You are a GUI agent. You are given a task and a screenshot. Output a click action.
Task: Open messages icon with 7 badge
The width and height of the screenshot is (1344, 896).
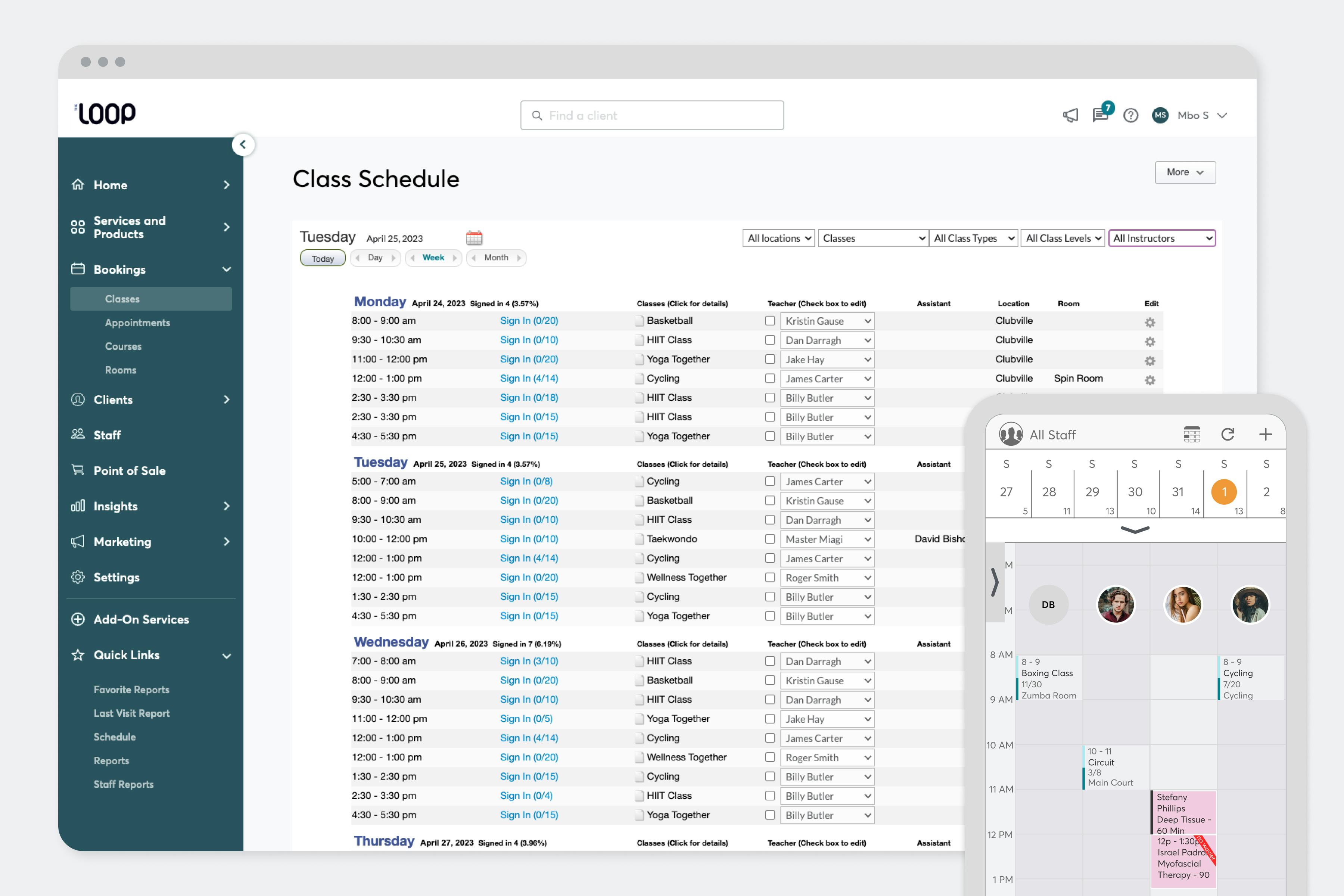coord(1100,115)
